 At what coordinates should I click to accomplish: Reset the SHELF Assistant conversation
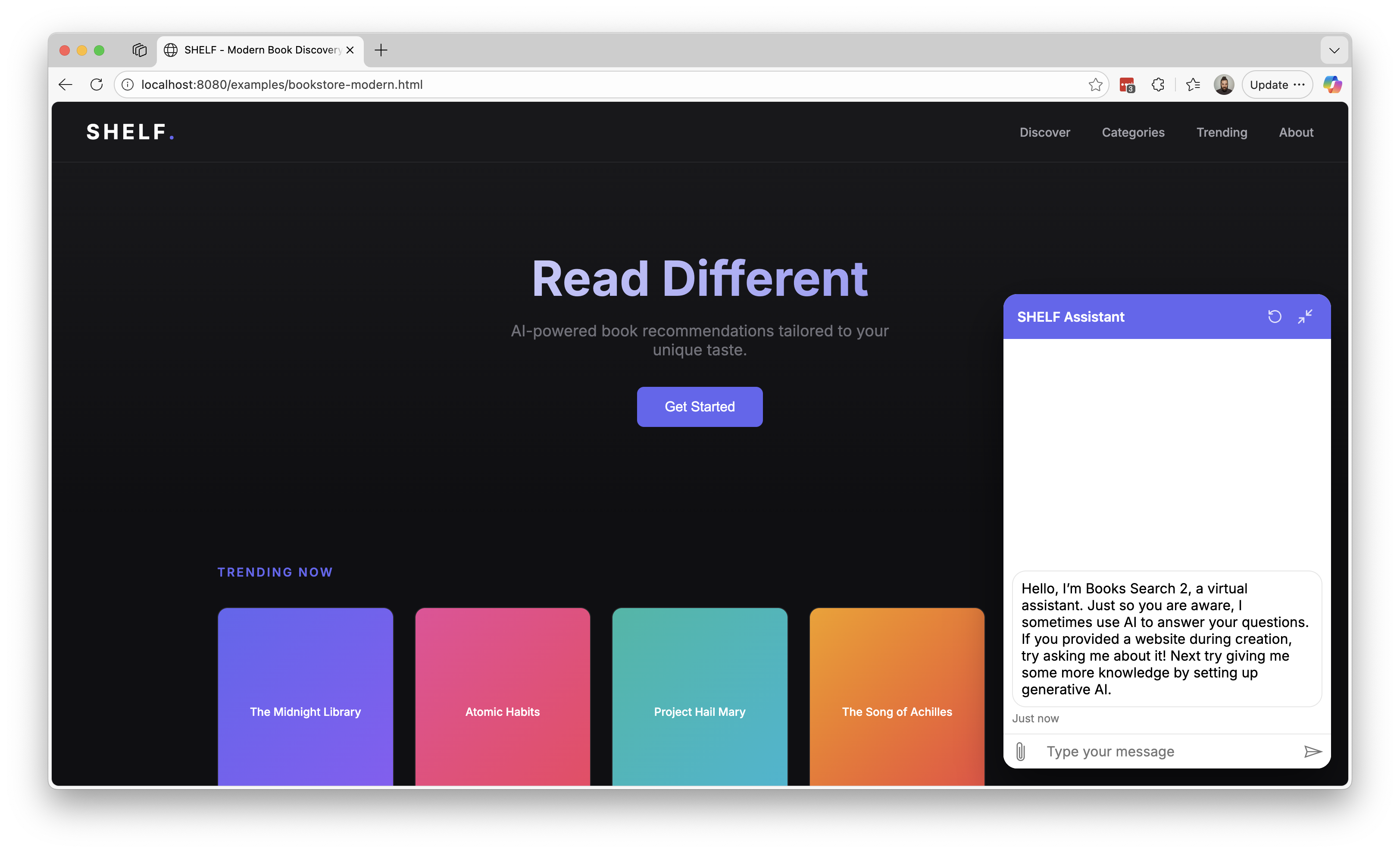tap(1275, 317)
